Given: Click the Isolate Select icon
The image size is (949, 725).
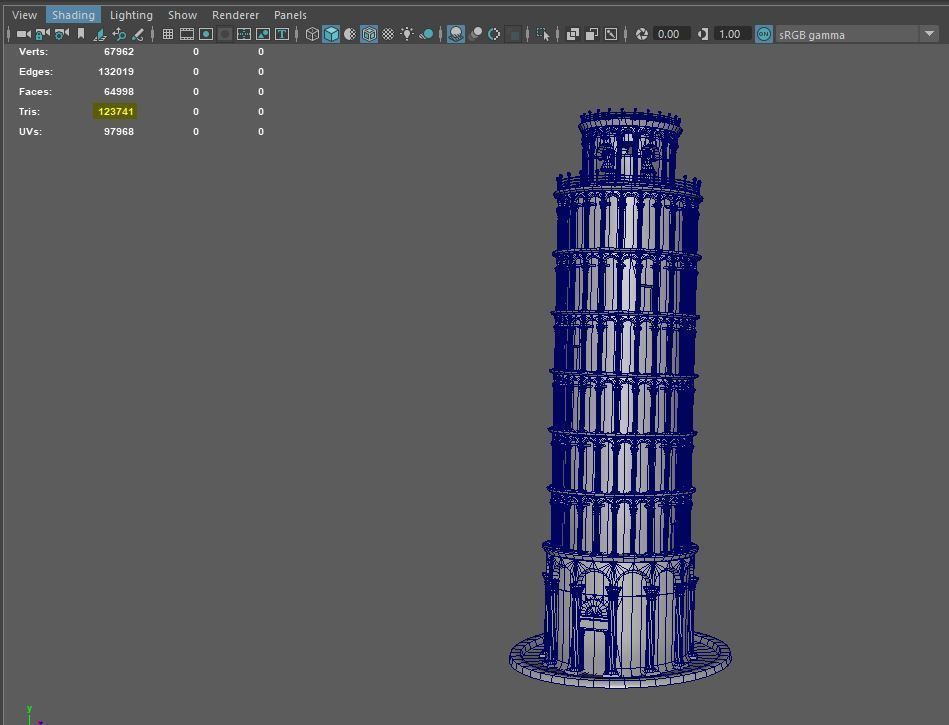Looking at the screenshot, I should click(543, 34).
